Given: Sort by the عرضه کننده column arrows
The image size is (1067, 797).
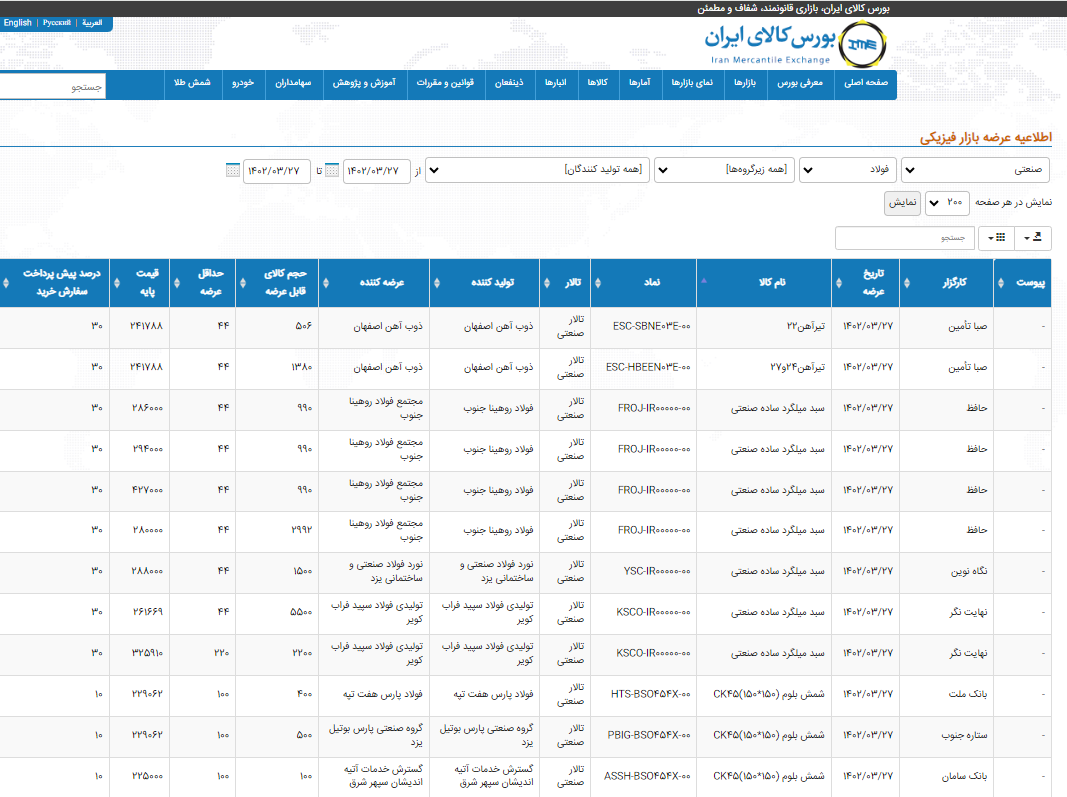Looking at the screenshot, I should (325, 282).
